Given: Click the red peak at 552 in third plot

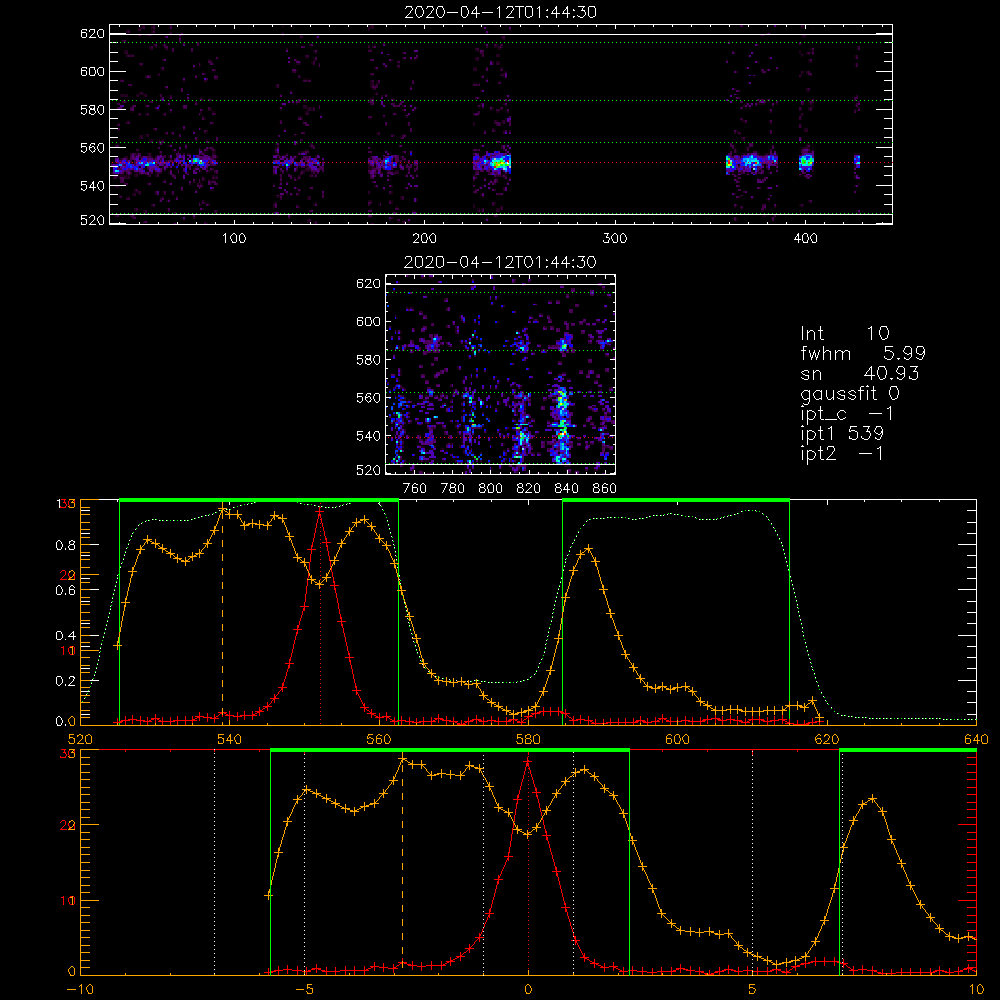Looking at the screenshot, I should [319, 511].
